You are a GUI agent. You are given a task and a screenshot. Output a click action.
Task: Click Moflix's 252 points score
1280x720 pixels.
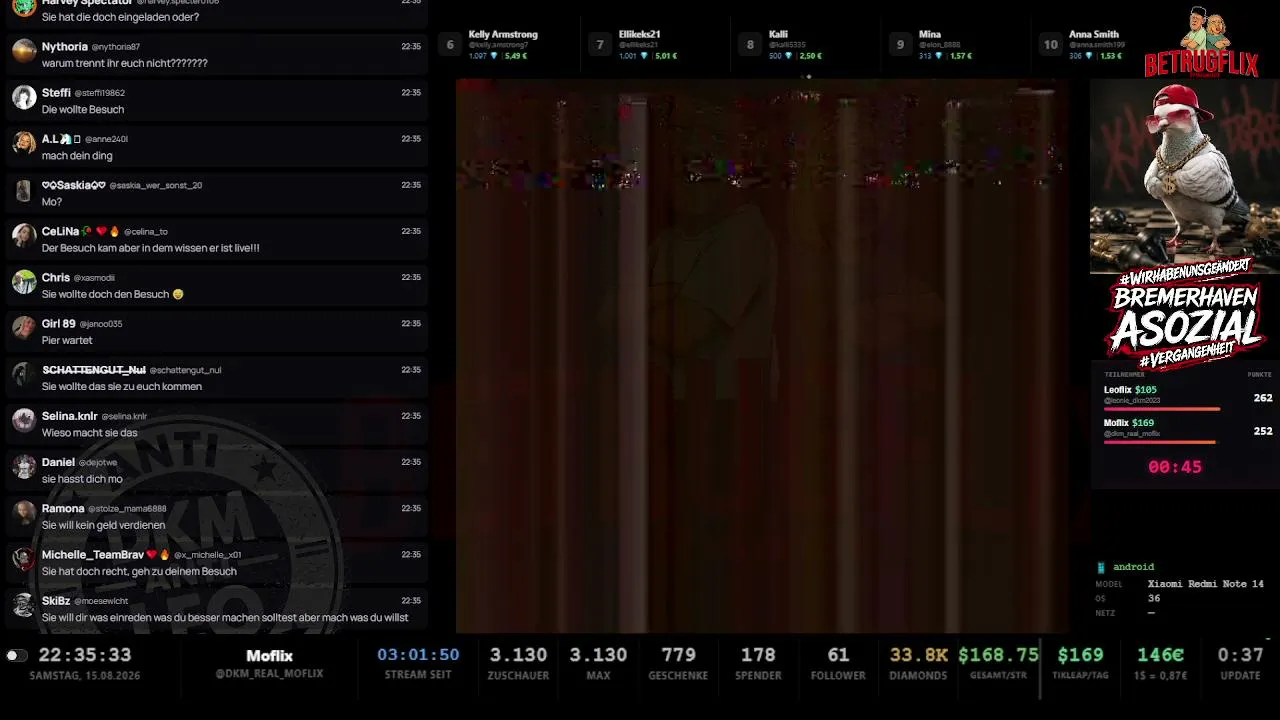[x=1263, y=431]
